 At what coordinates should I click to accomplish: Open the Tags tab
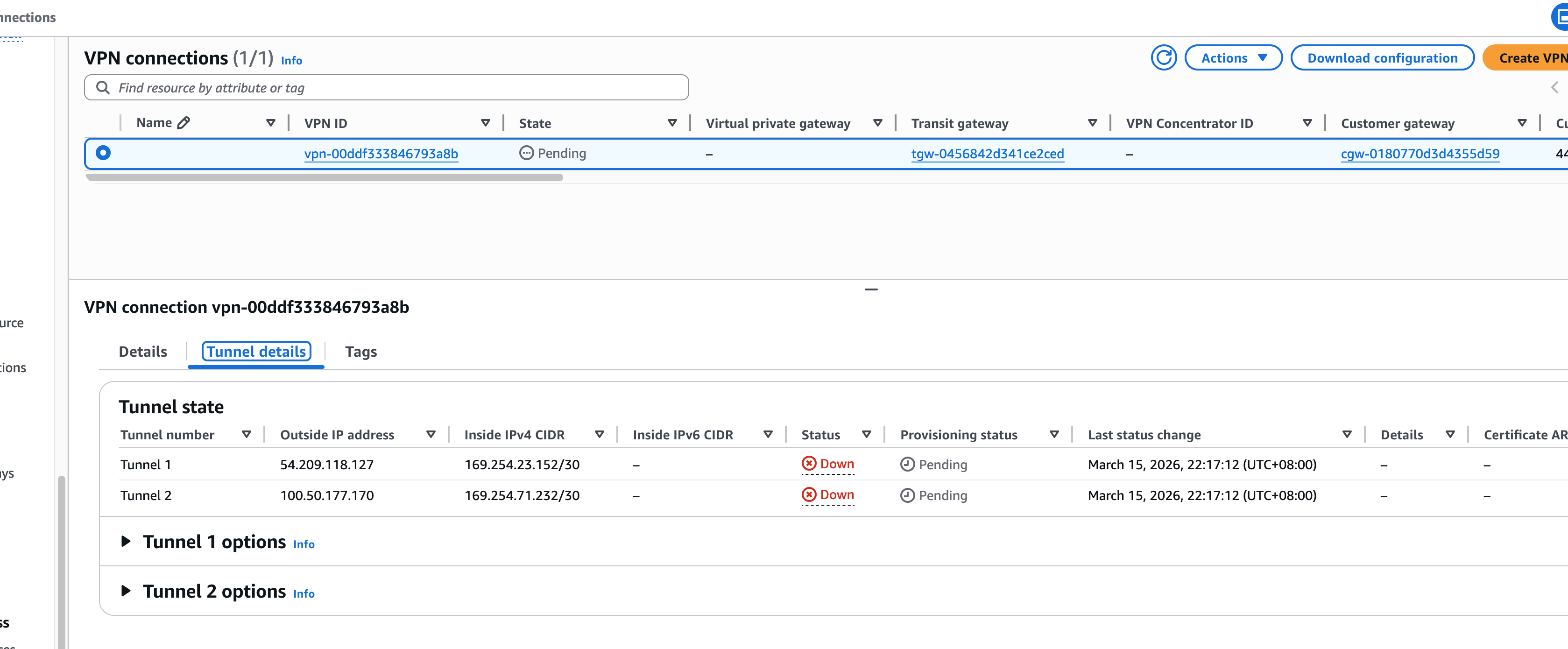(360, 351)
